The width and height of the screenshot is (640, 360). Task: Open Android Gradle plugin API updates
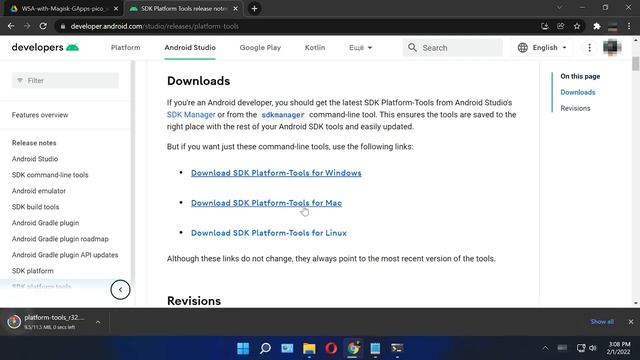65,255
